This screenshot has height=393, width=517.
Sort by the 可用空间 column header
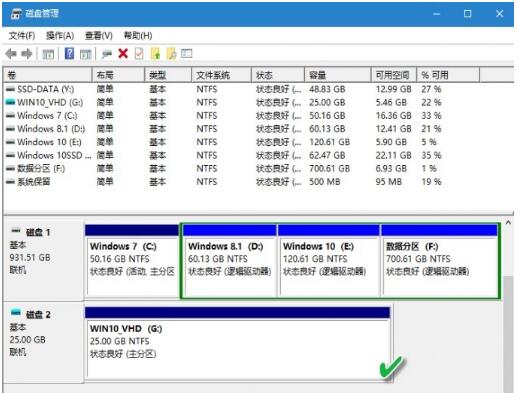pyautogui.click(x=394, y=75)
